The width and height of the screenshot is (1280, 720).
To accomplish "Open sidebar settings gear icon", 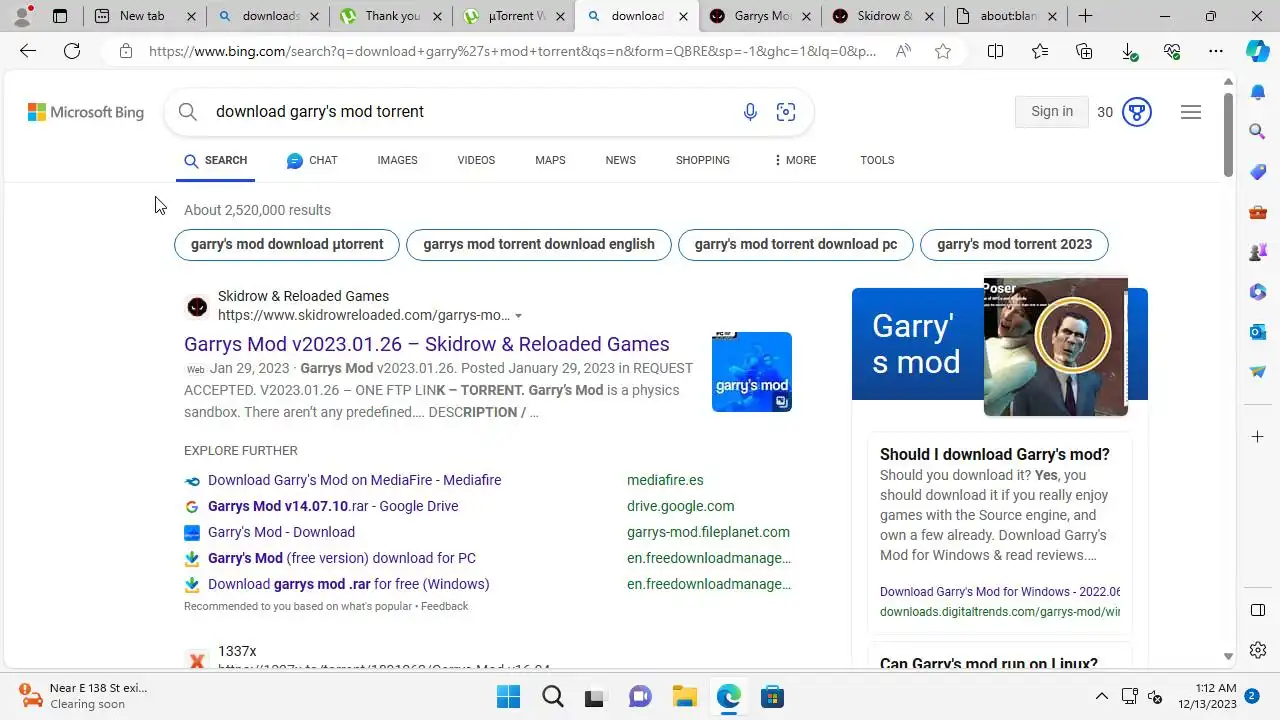I will coord(1258,650).
